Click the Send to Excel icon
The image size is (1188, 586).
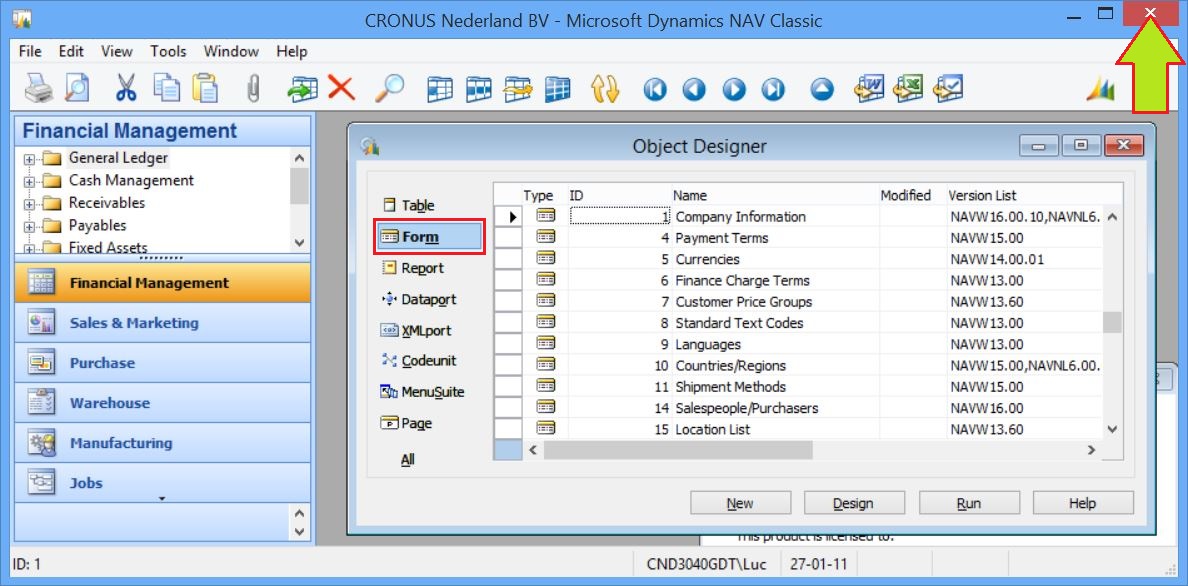coord(909,88)
